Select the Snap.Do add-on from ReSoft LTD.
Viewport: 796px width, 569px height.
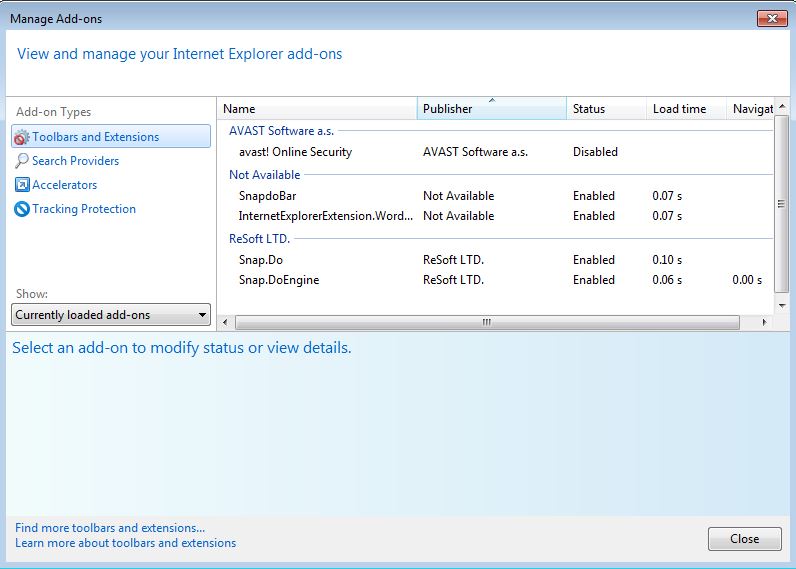[x=261, y=260]
